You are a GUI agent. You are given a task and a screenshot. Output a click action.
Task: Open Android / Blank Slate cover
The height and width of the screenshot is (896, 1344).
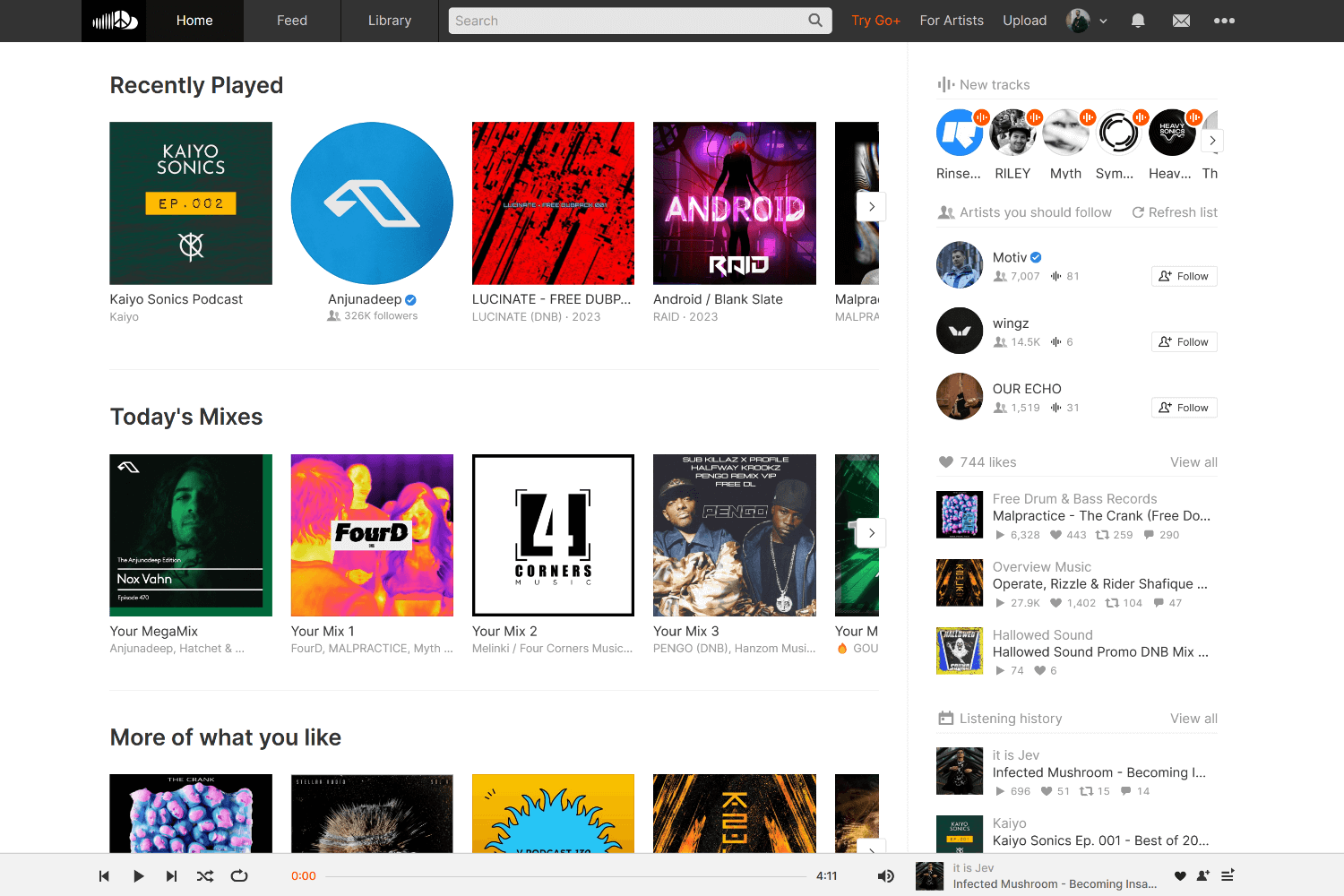coord(735,203)
